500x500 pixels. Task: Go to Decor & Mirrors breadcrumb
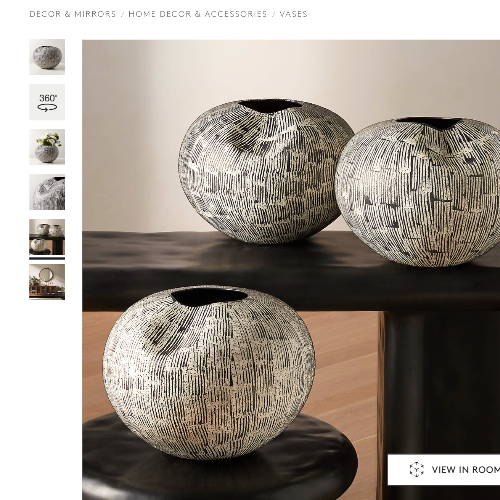coord(73,14)
